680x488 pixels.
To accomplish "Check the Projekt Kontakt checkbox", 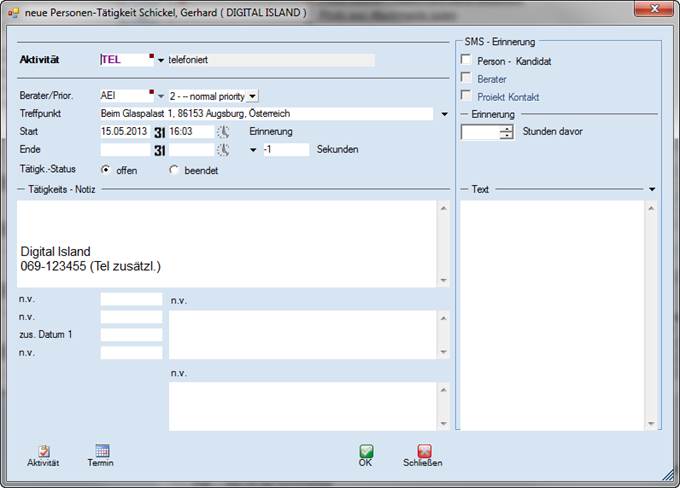I will coord(466,96).
